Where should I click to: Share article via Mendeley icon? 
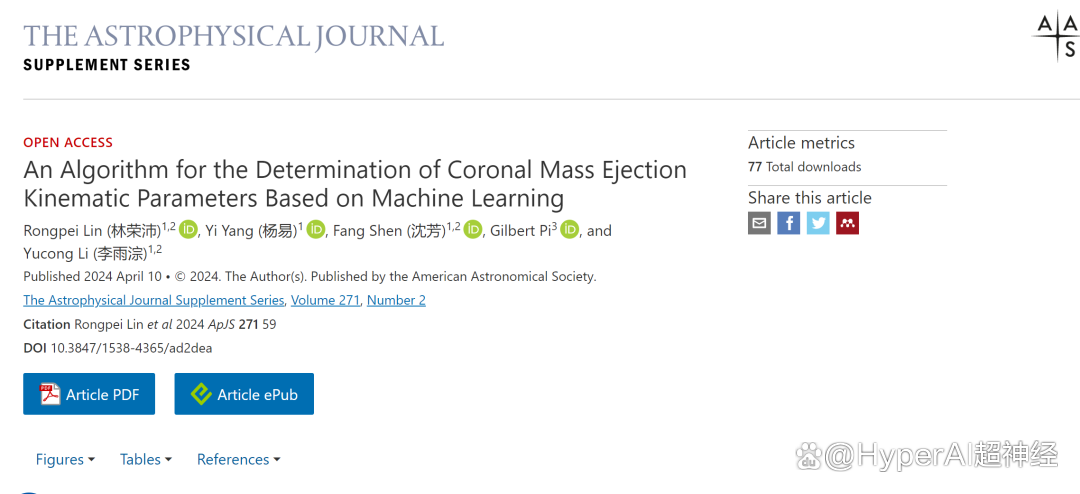(x=847, y=223)
